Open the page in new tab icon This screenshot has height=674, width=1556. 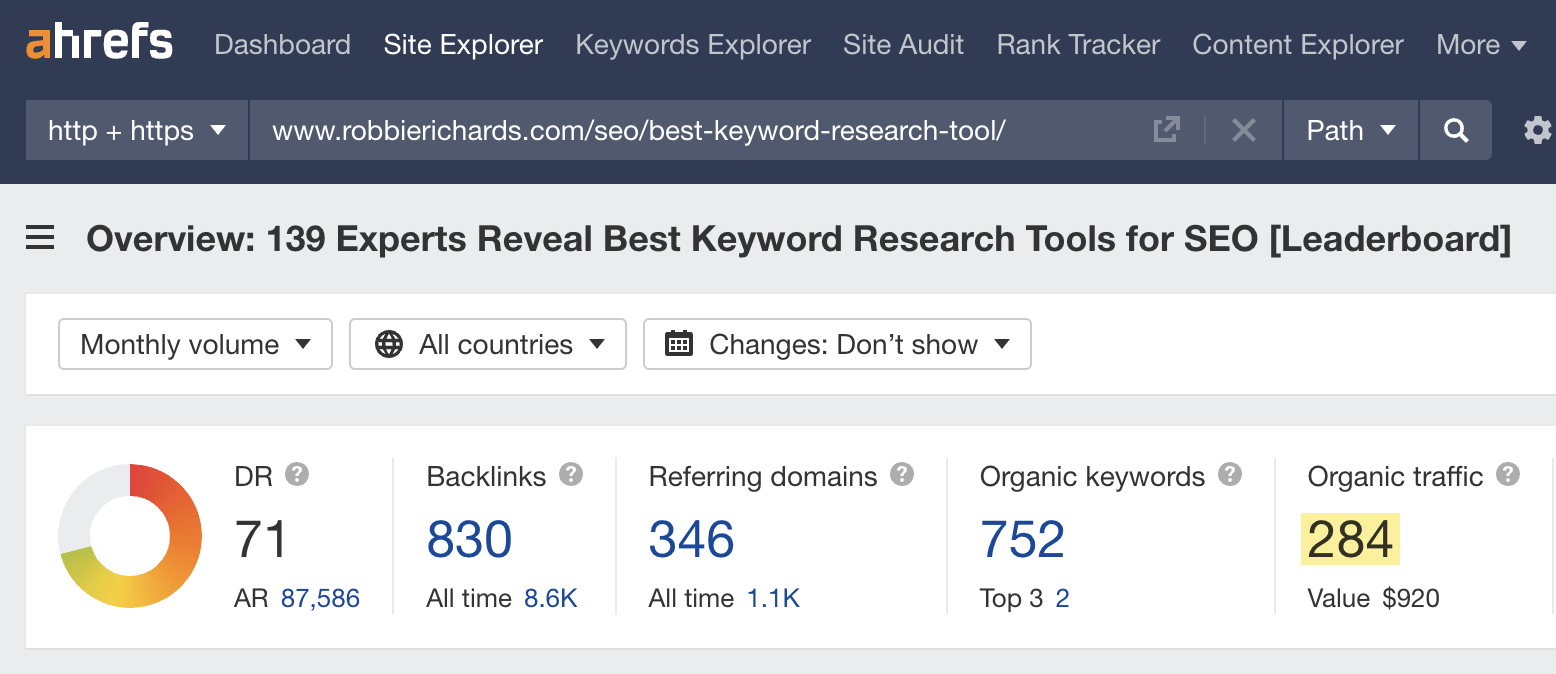(x=1166, y=130)
